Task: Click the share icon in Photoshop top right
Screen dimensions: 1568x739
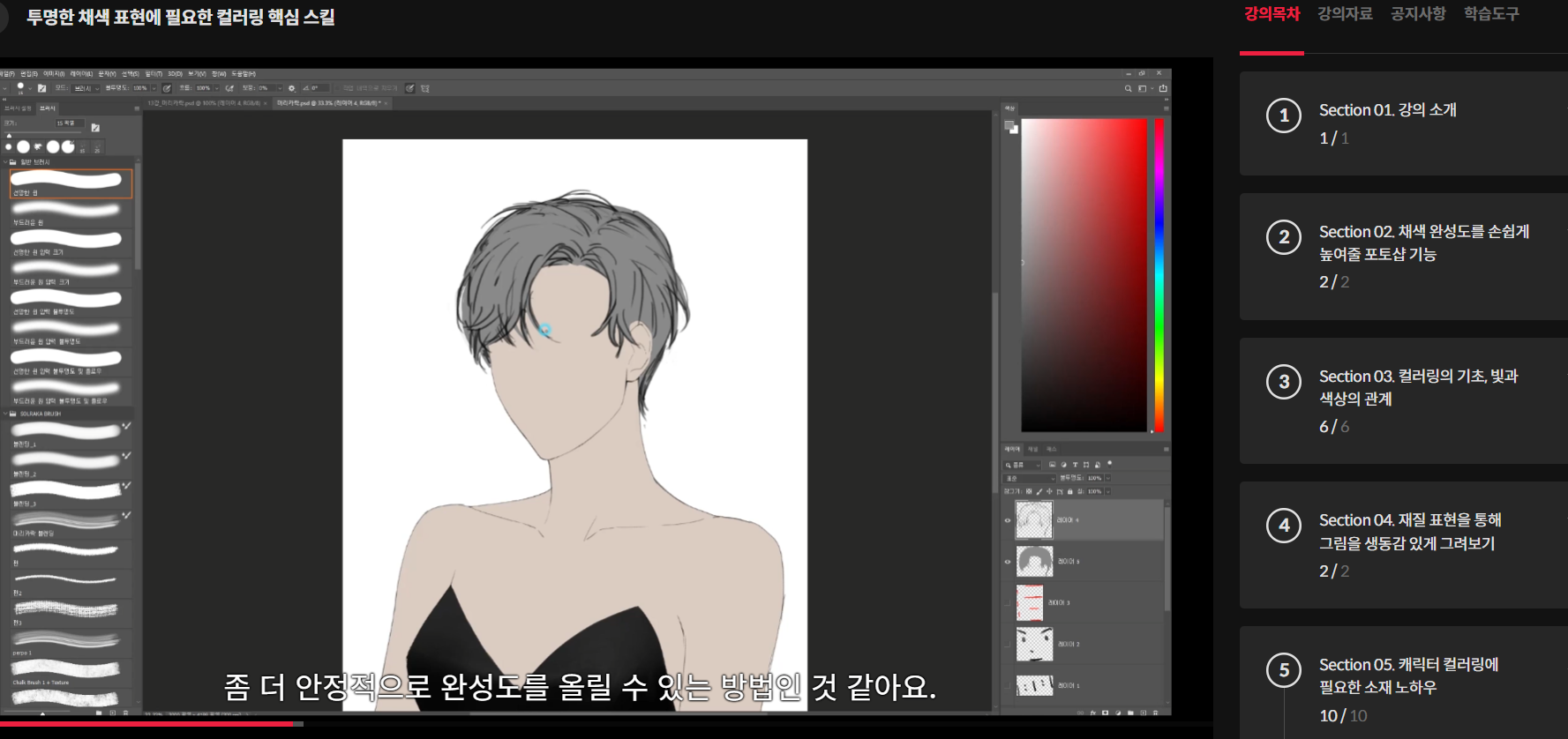Action: pos(1163,88)
